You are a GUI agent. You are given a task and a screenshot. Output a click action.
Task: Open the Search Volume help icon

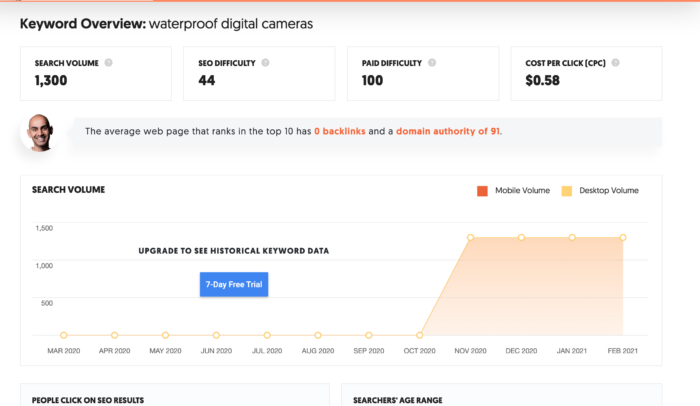(108, 63)
